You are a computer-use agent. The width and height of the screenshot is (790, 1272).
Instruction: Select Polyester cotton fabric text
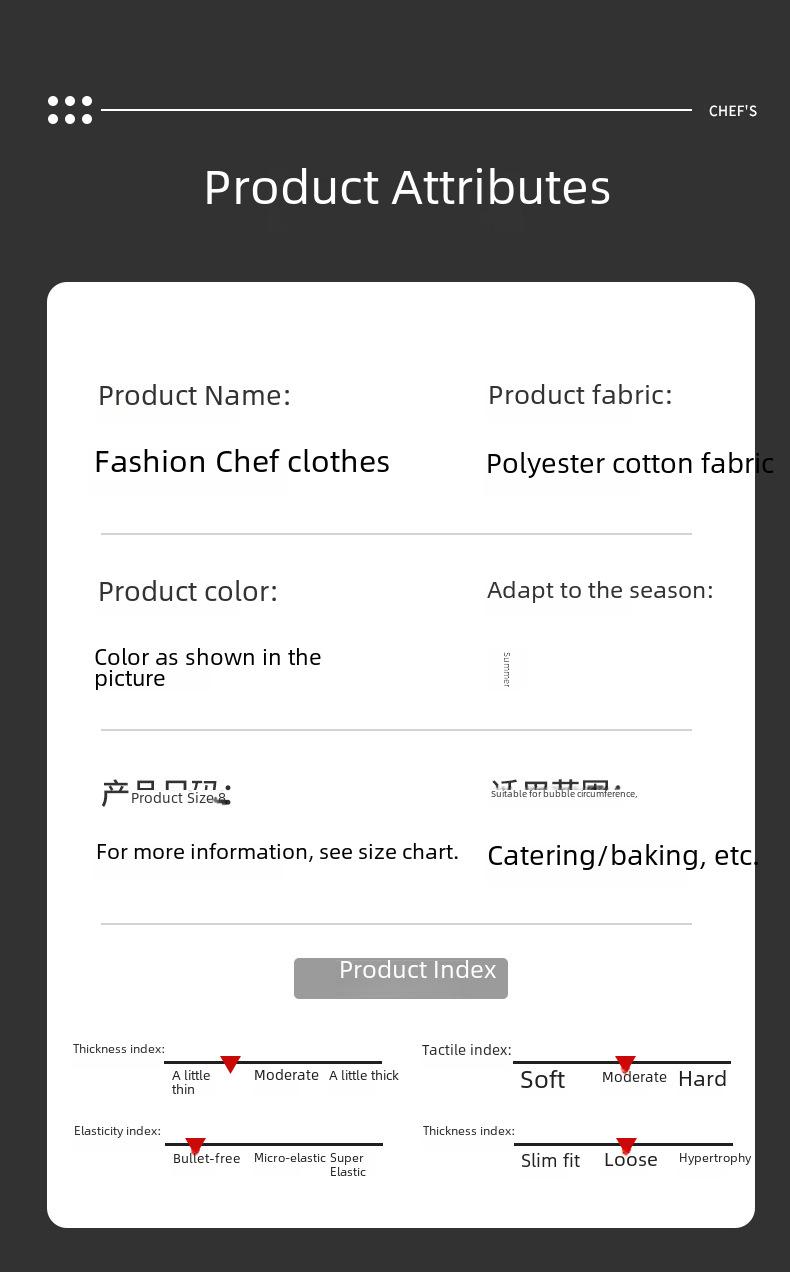(x=630, y=464)
